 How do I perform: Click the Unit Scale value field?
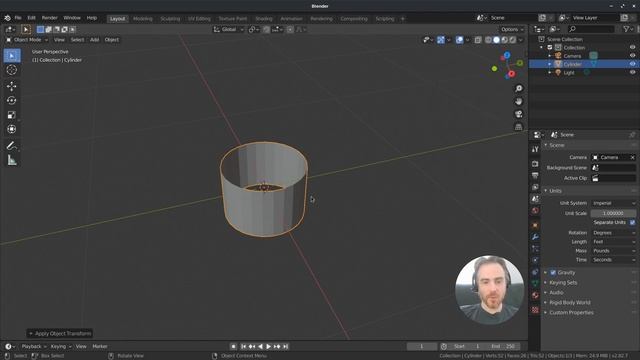point(613,213)
